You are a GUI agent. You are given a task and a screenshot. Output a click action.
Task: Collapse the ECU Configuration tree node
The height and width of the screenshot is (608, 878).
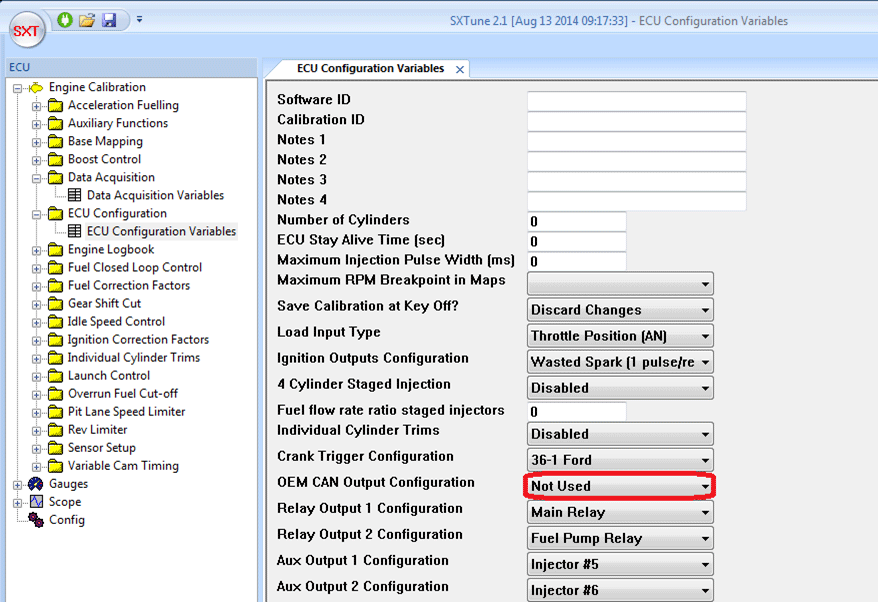coord(37,214)
